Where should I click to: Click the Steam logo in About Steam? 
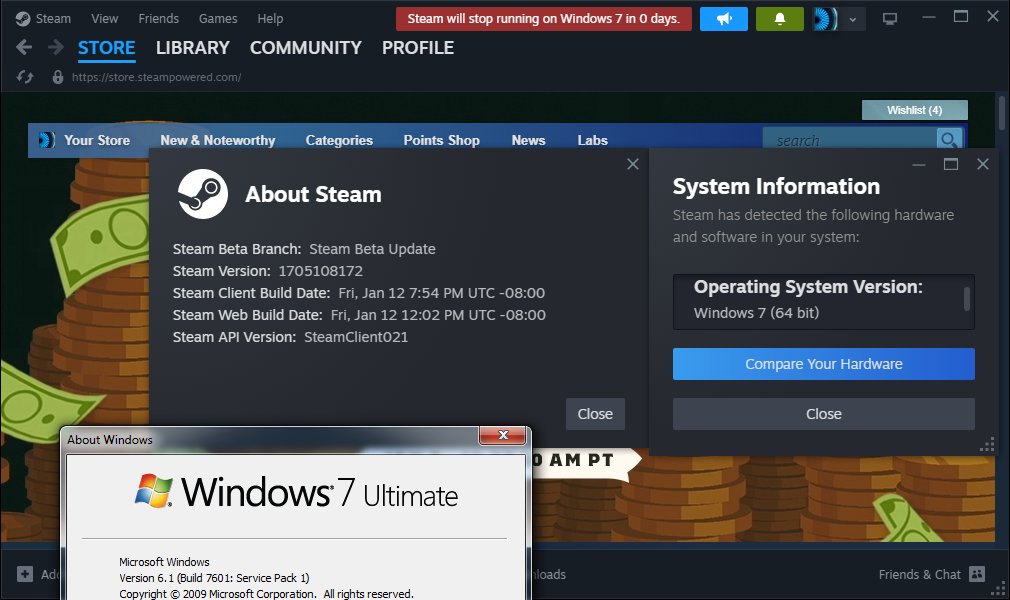[203, 194]
